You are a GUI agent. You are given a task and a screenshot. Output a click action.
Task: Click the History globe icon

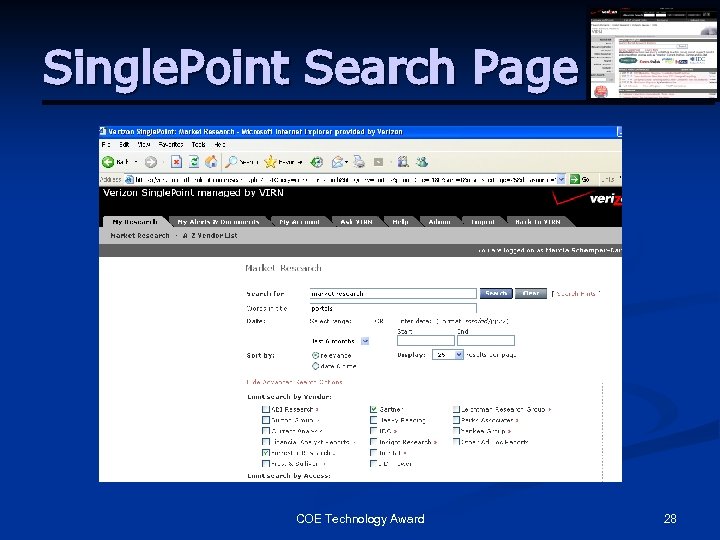[317, 162]
